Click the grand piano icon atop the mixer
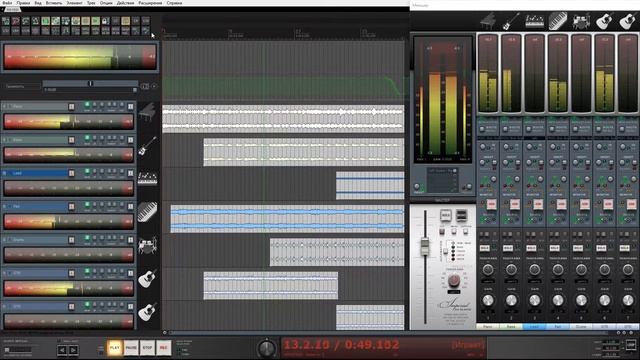The height and width of the screenshot is (360, 640). tap(488, 21)
